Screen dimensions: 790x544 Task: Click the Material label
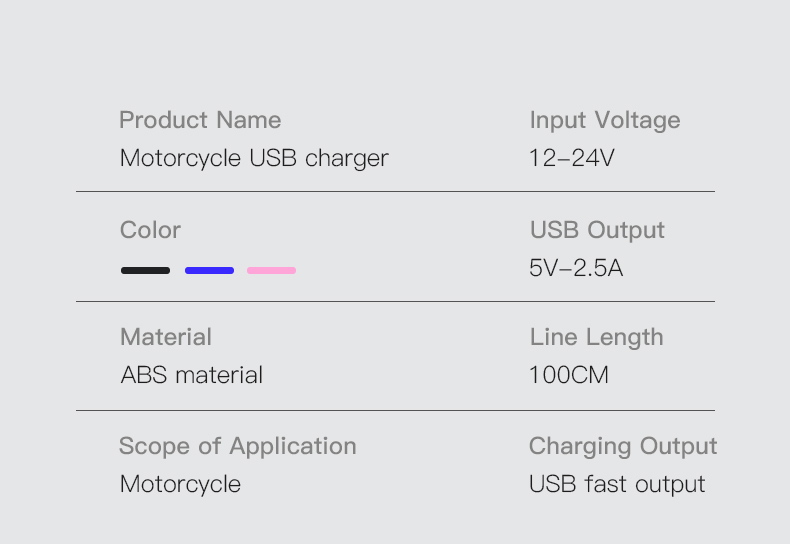tap(166, 337)
